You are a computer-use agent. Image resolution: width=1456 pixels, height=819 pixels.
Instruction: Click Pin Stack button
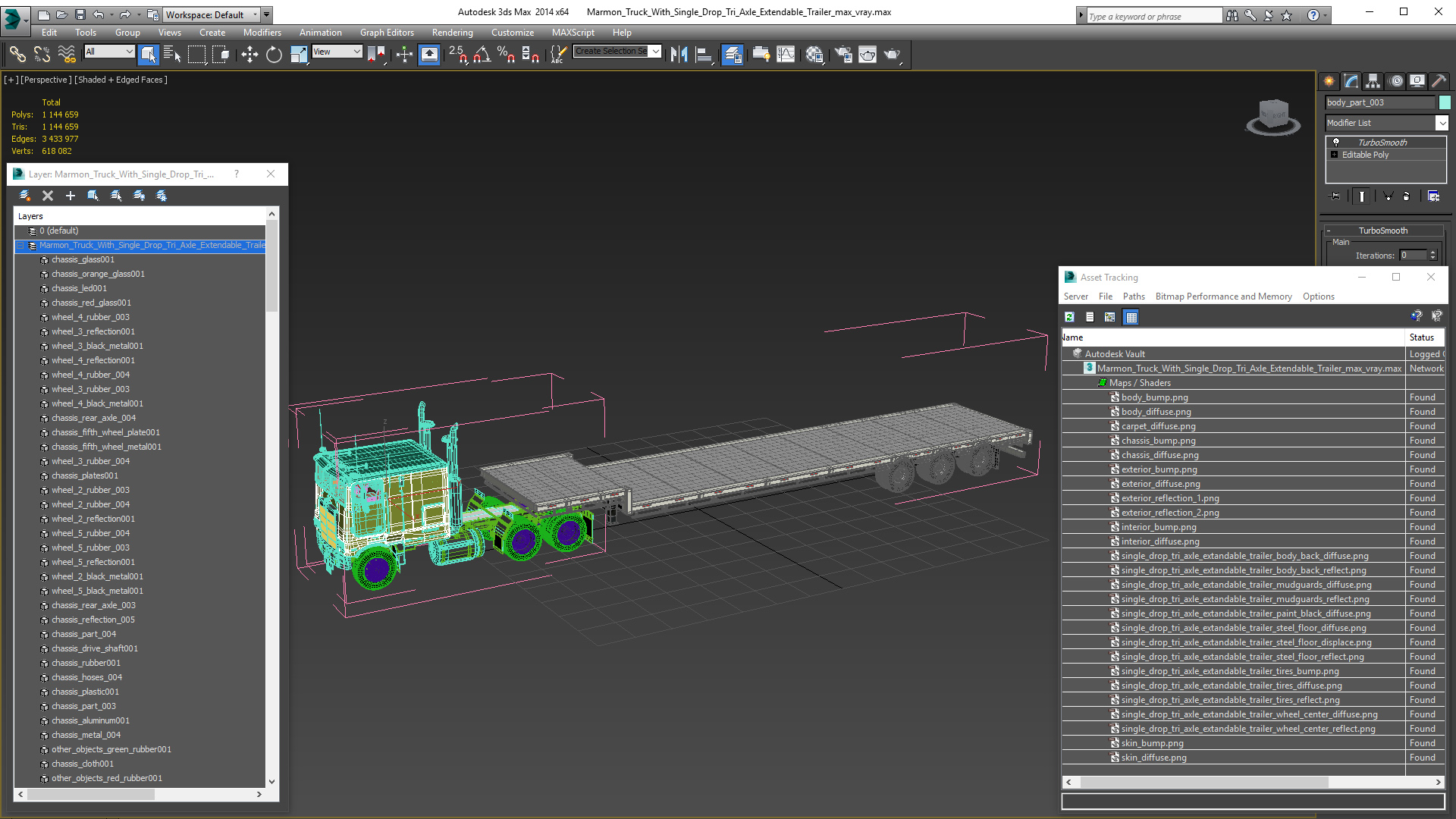pyautogui.click(x=1335, y=196)
